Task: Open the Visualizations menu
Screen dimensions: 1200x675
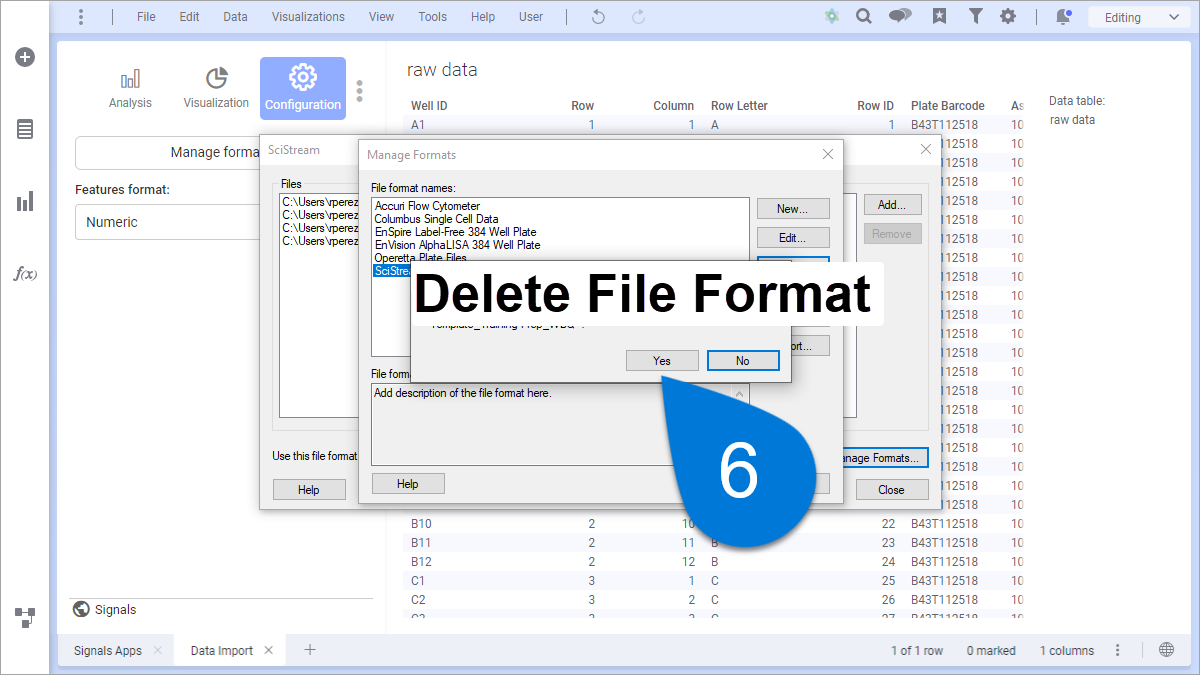Action: [308, 17]
